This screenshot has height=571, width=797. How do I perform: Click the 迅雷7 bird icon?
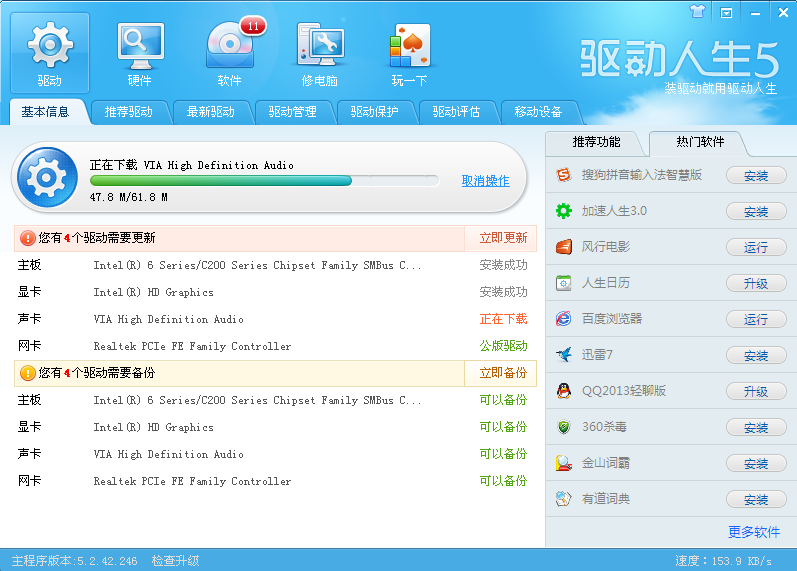(x=564, y=355)
